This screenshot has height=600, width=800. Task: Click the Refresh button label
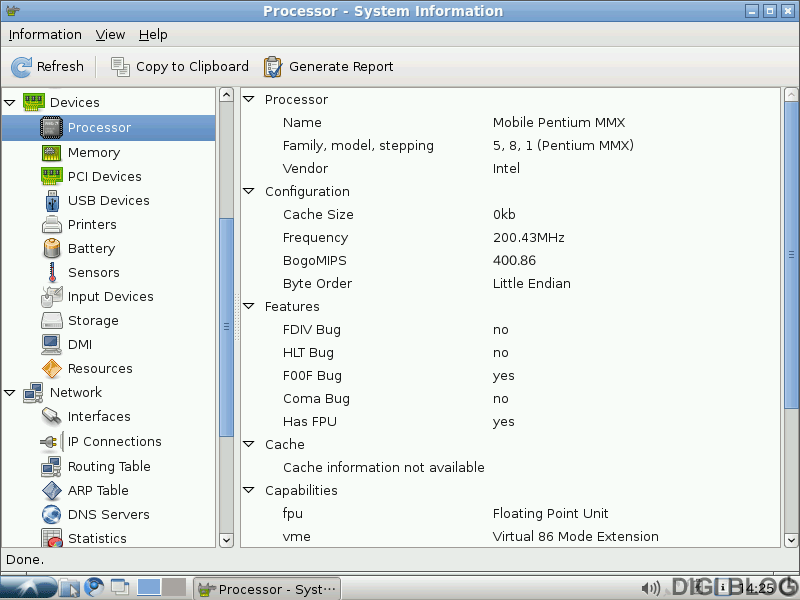tap(60, 67)
